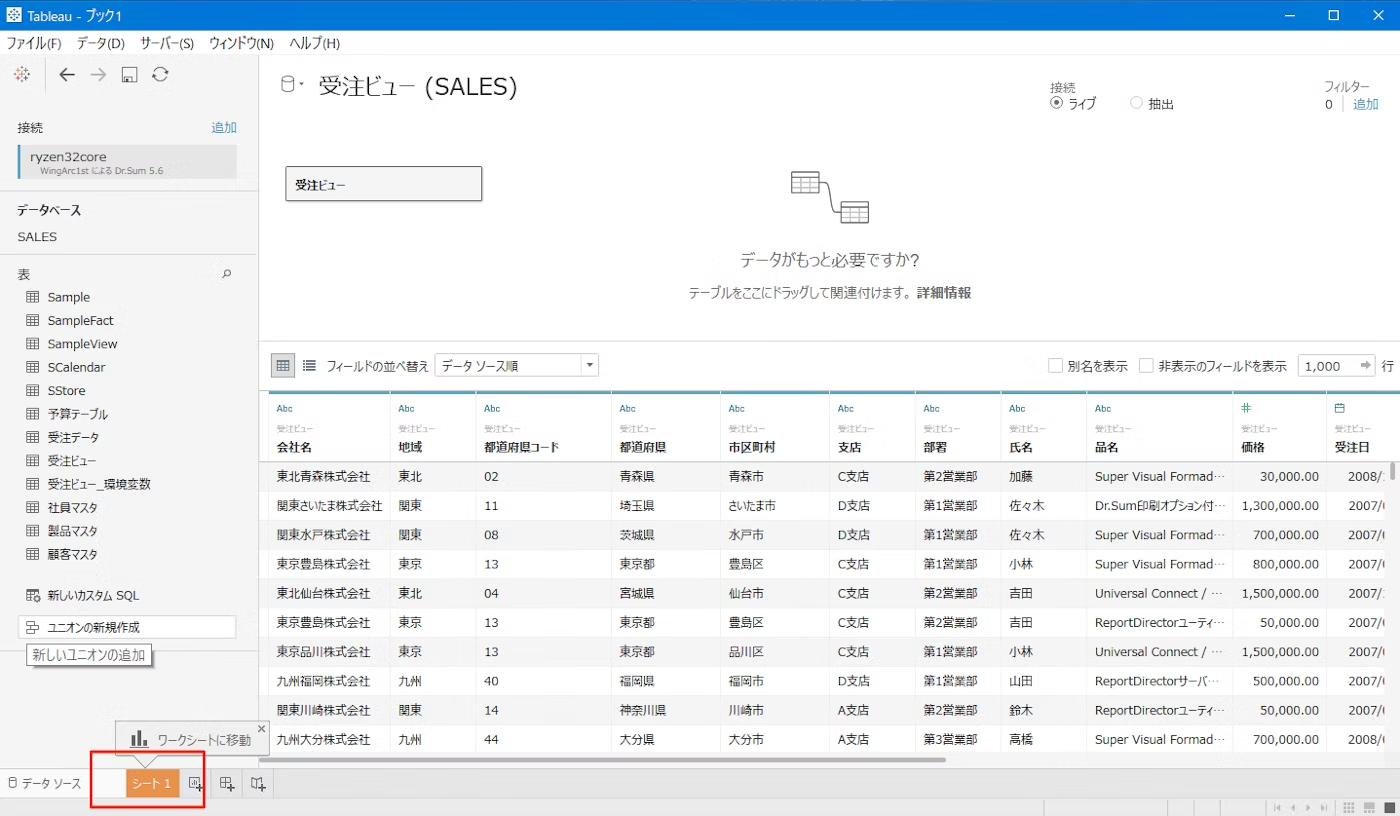
Task: Click the Sample table icon
Action: click(x=32, y=297)
